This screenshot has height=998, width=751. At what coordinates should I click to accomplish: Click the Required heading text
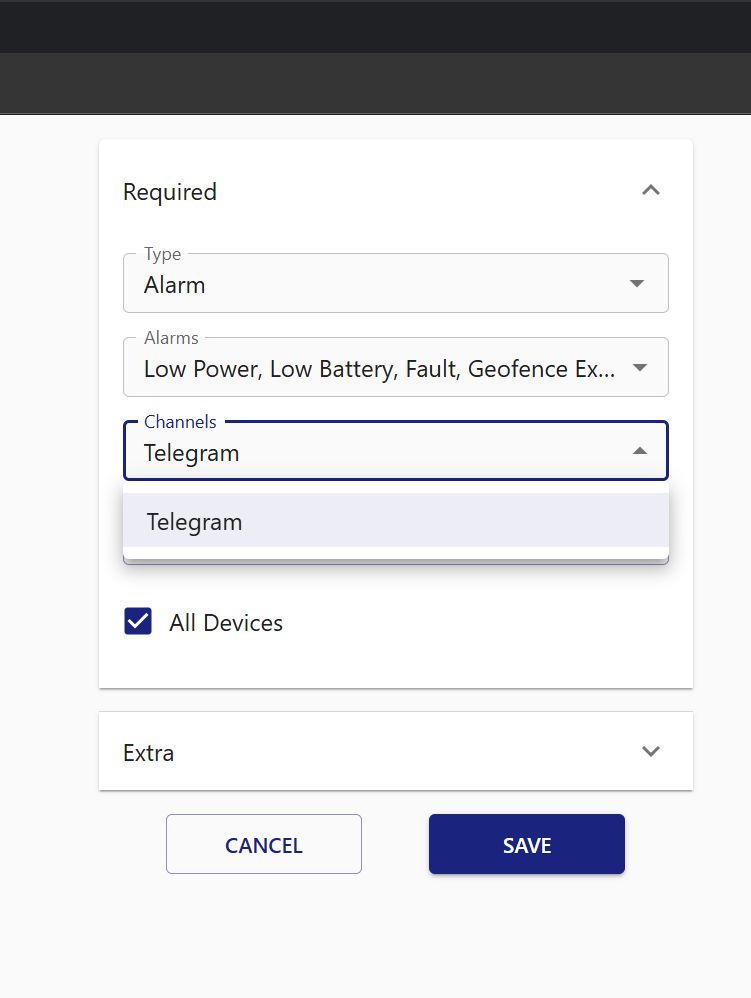pos(170,192)
